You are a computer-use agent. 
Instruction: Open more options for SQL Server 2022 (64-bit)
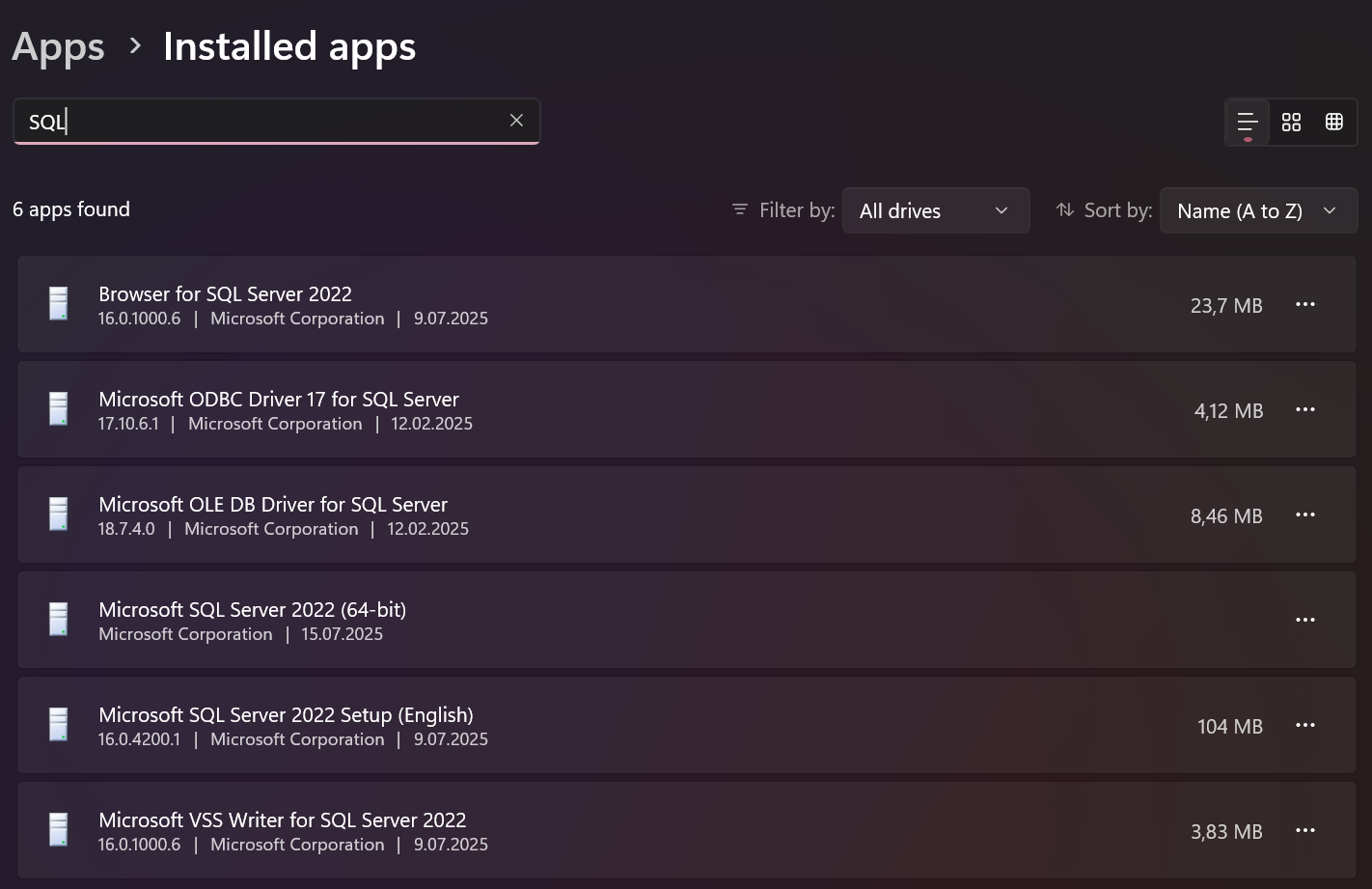coord(1305,620)
